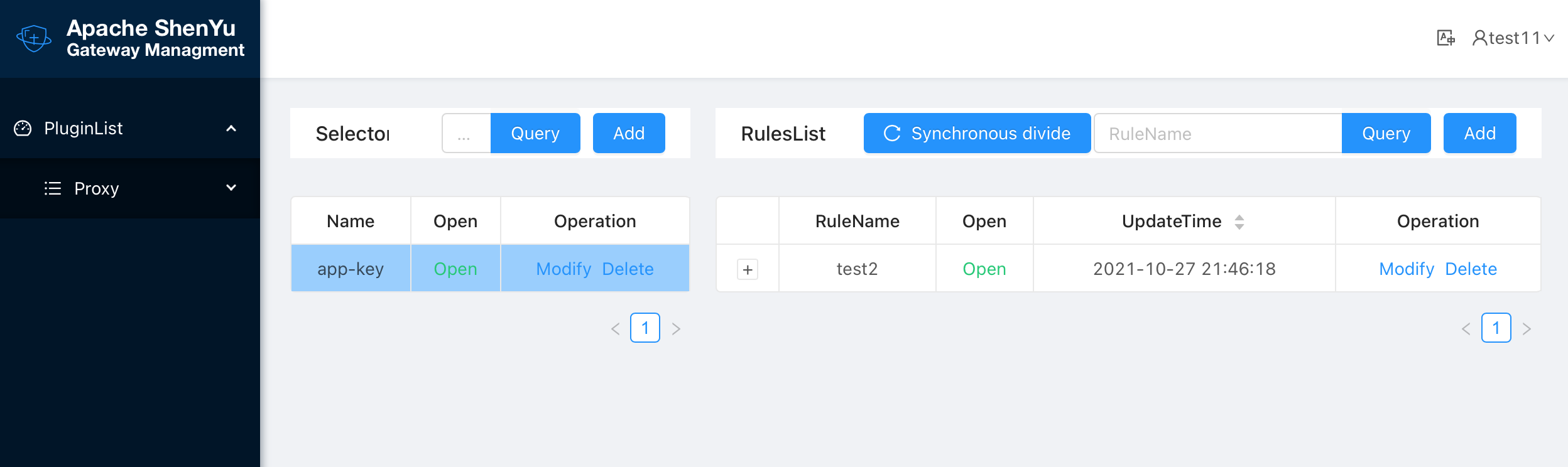
Task: Click the Proxy list icon
Action: click(53, 188)
